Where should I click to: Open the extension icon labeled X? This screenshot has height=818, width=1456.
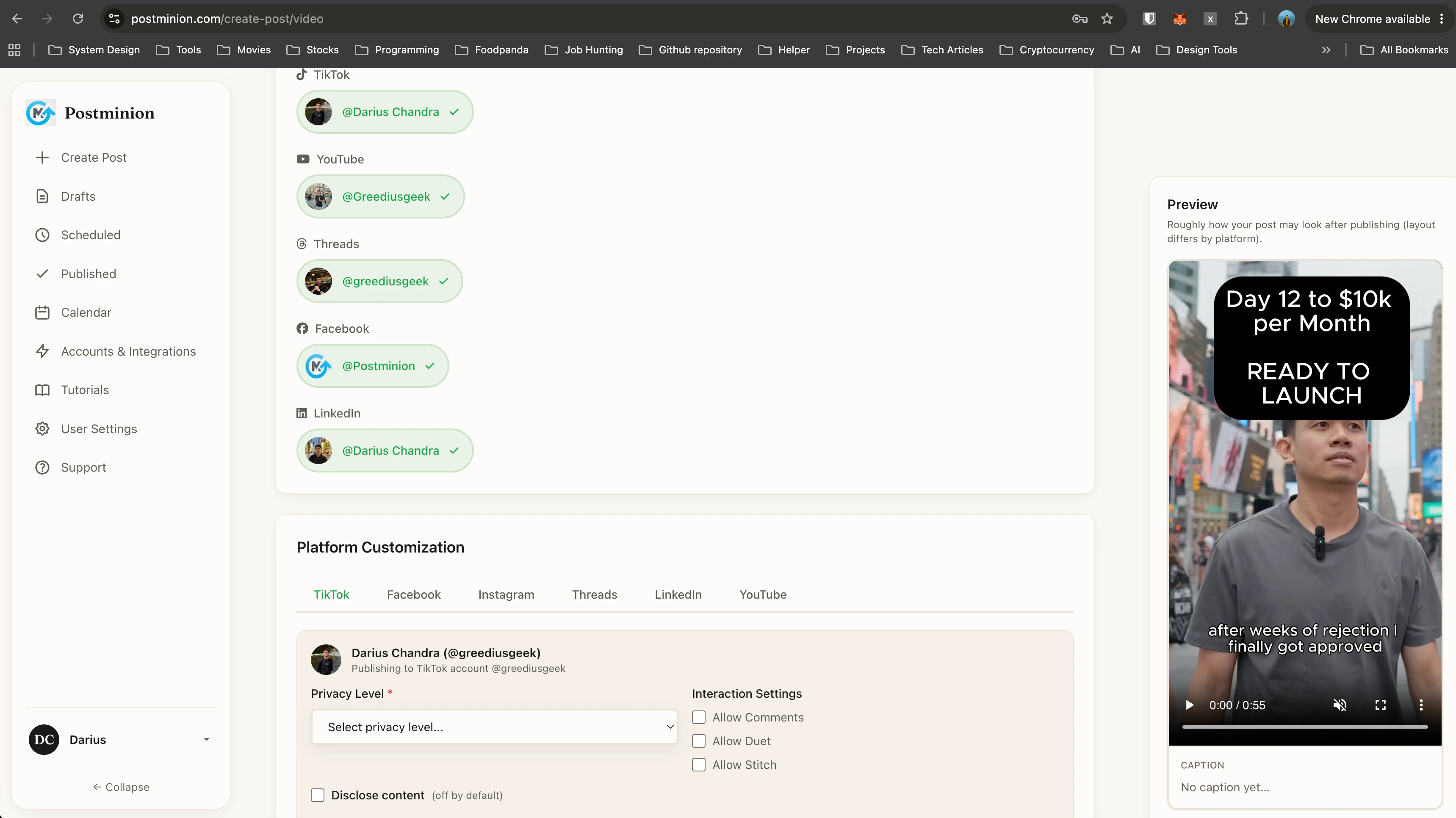1210,19
